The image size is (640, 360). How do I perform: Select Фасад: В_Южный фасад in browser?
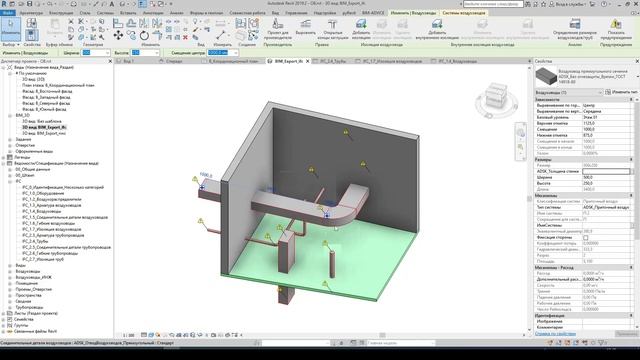point(44,109)
